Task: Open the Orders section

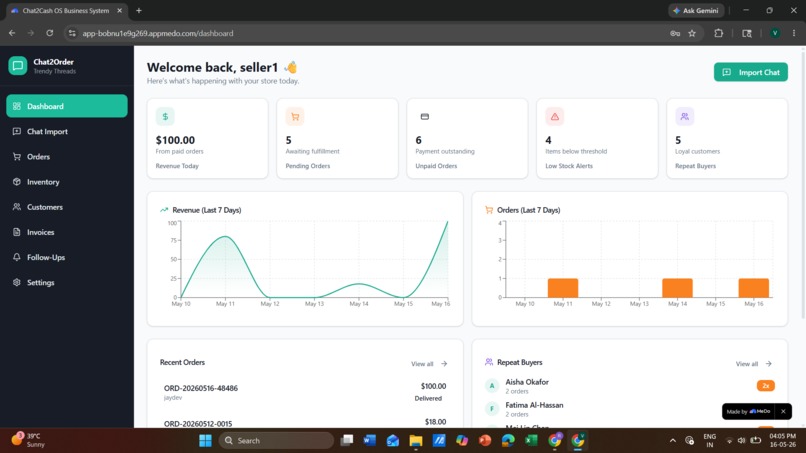Action: [x=67, y=156]
